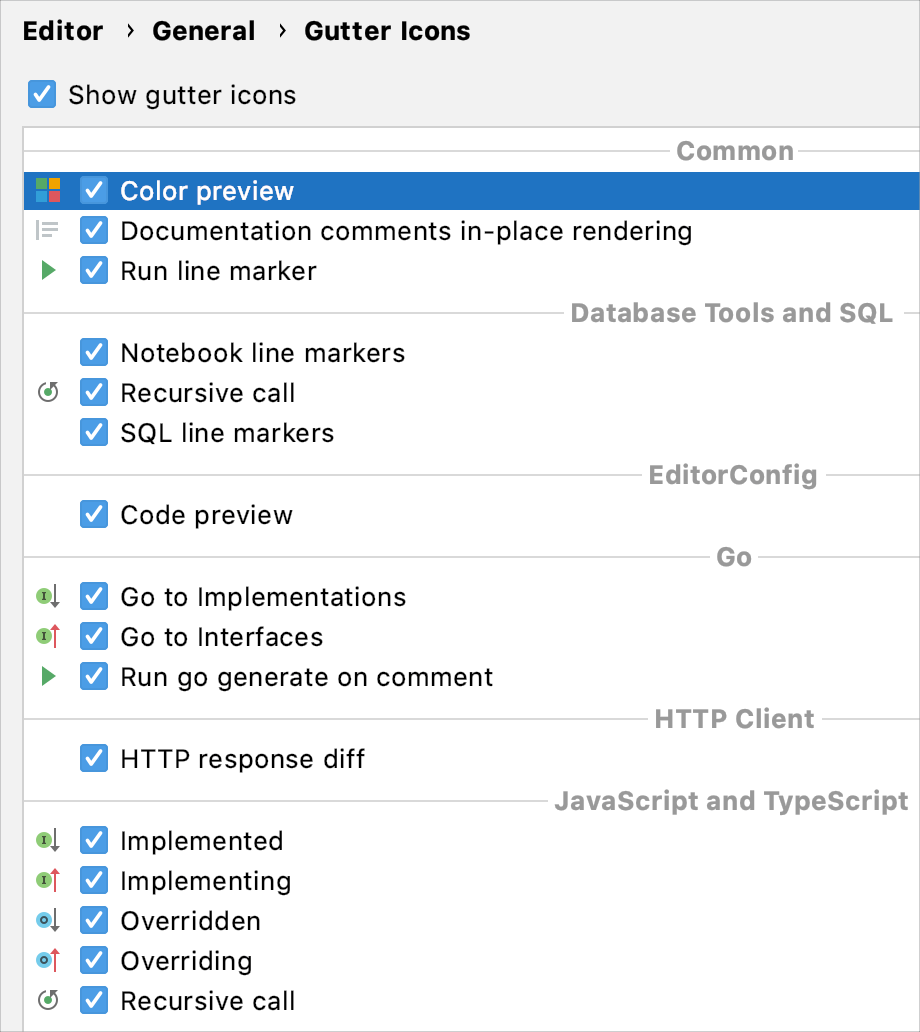Select the Recursive call icon under Database Tools

[46, 392]
